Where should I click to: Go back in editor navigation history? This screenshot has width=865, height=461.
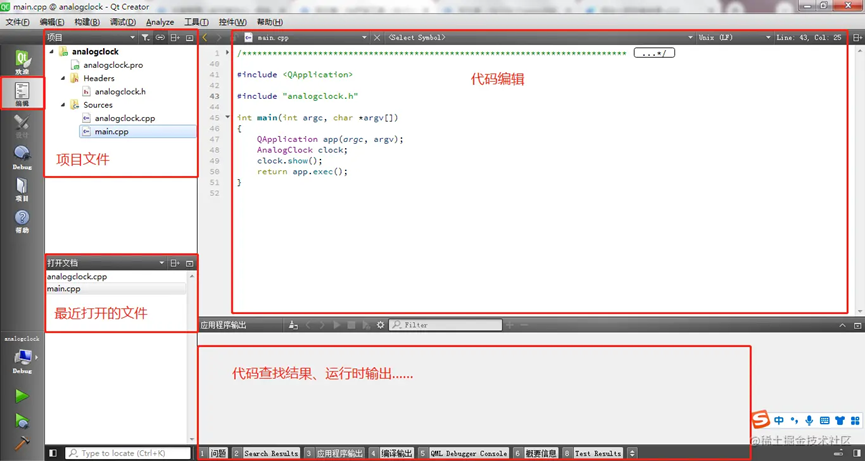(205, 37)
